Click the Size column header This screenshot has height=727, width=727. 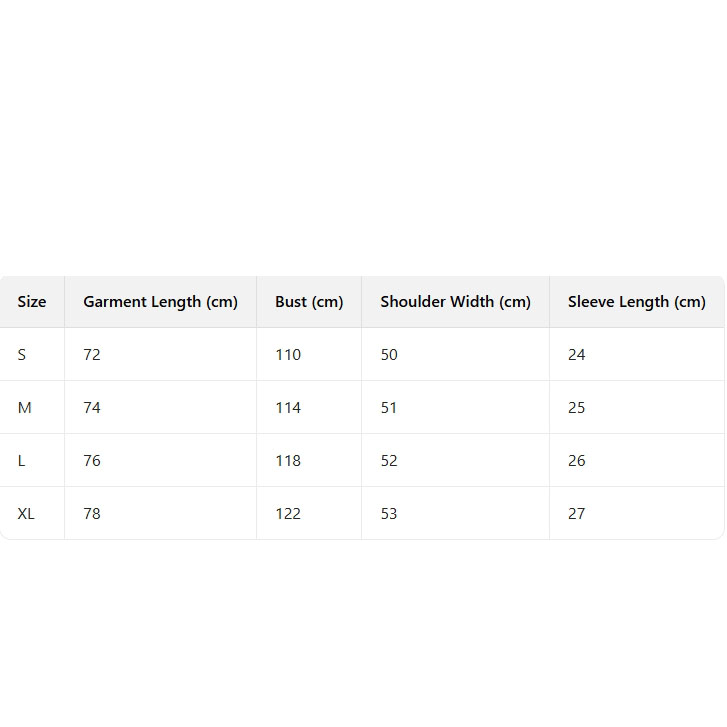click(x=32, y=302)
